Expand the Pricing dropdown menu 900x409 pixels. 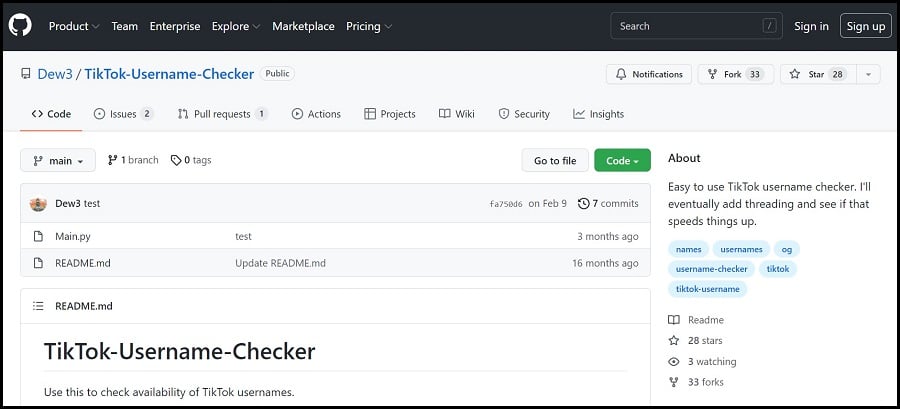(x=369, y=26)
